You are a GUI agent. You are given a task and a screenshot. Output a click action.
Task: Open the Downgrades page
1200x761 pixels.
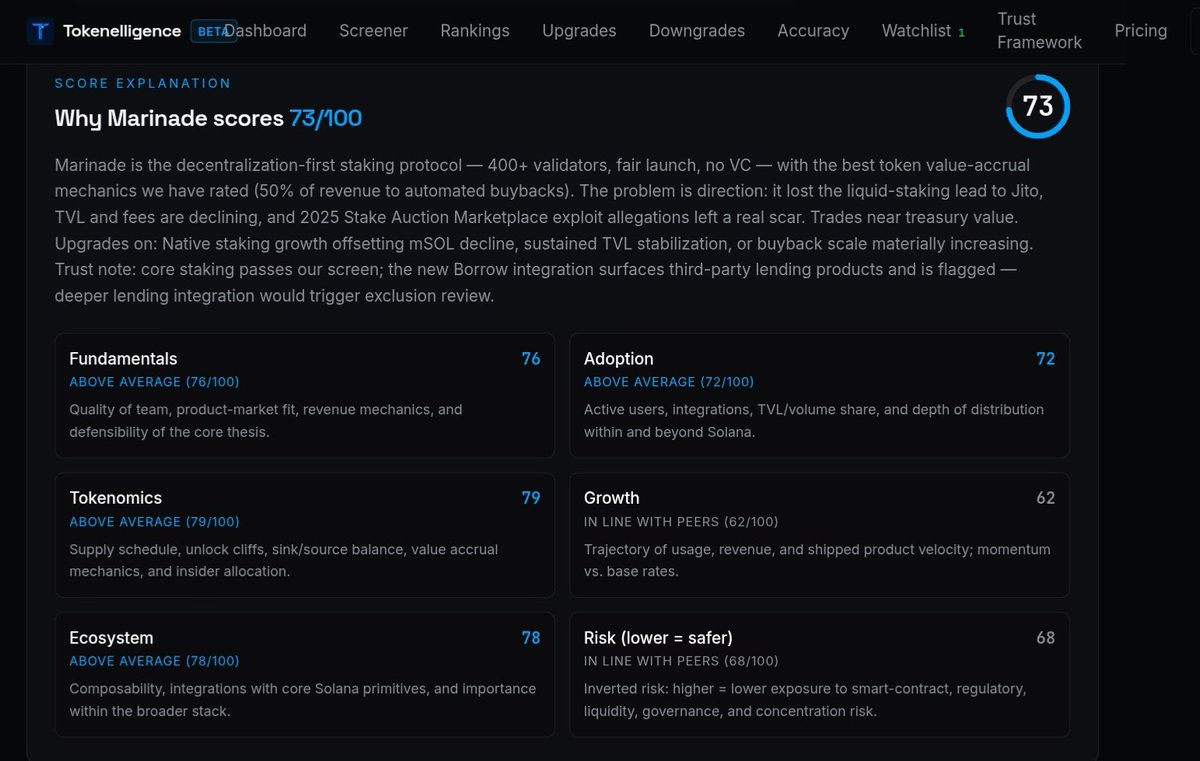(x=697, y=31)
